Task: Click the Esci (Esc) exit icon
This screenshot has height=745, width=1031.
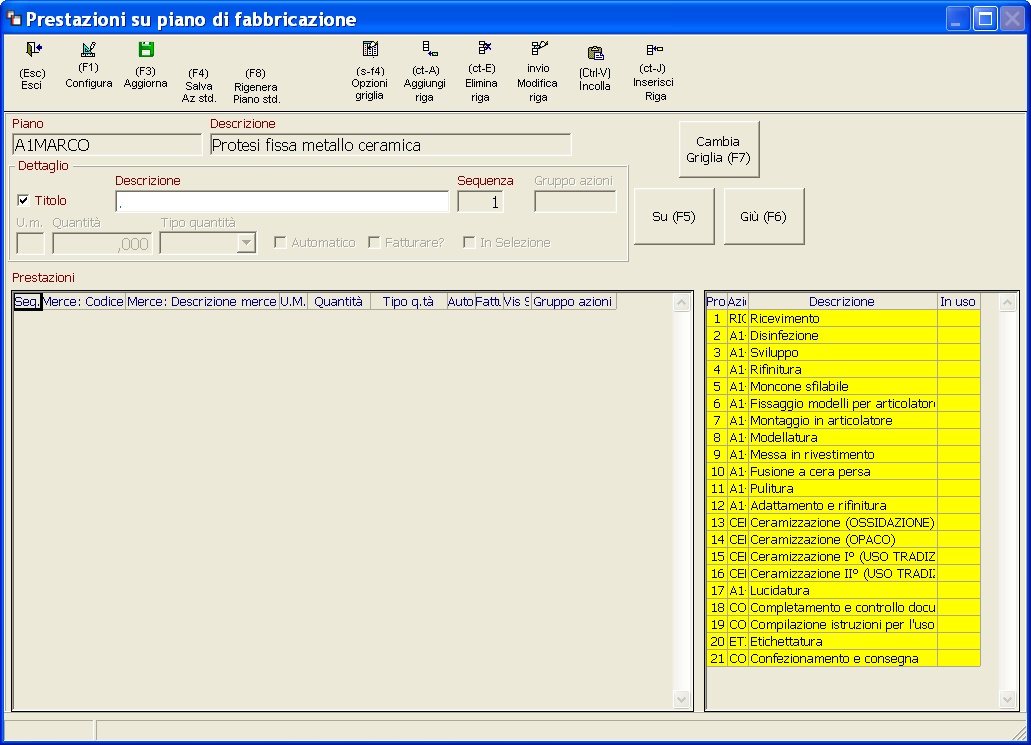Action: coord(32,50)
